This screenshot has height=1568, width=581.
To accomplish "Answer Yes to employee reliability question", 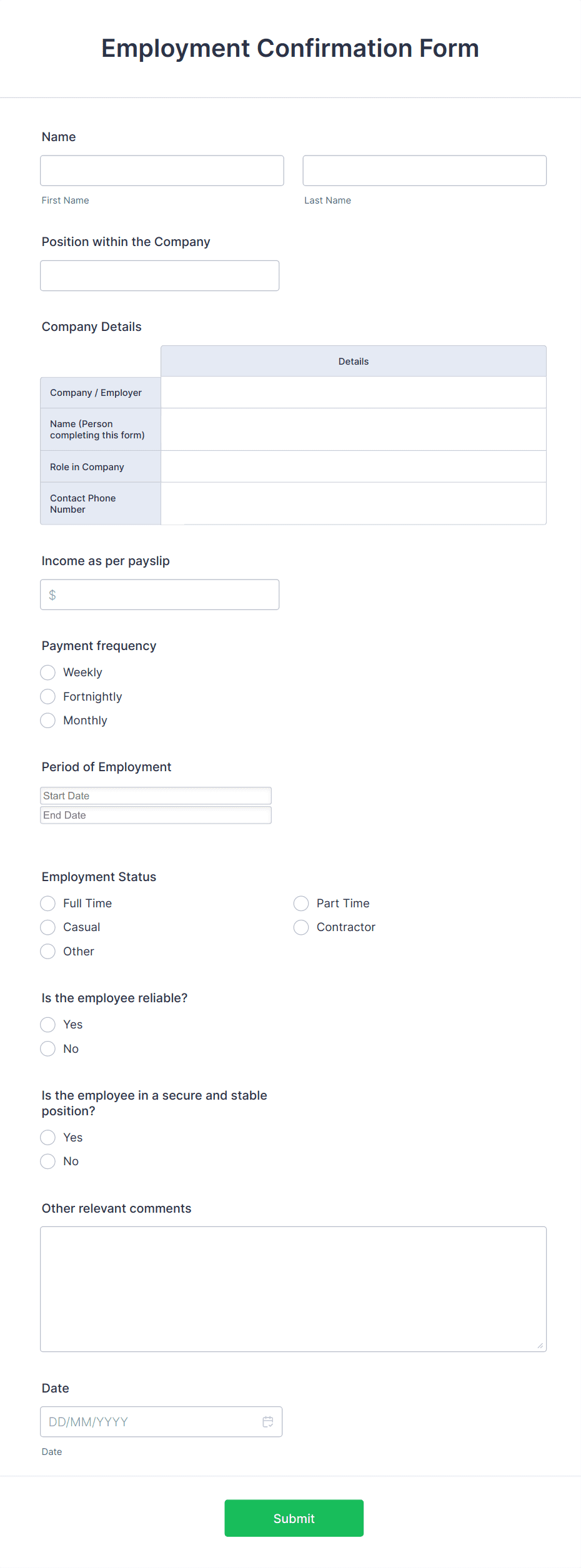I will pos(47,1024).
